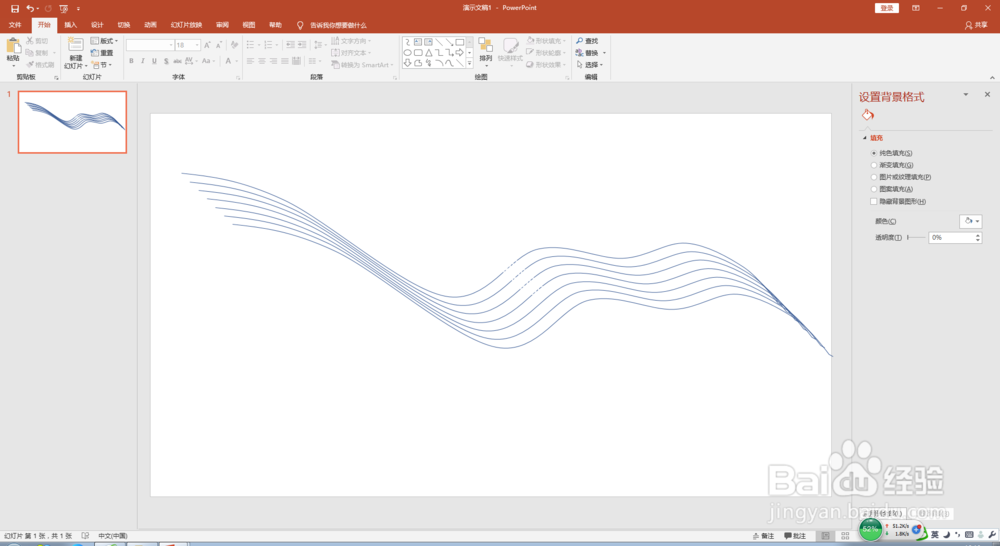1000x546 pixels.
Task: Switch to the Slide Show (幻灯片放映) tab
Action: tap(186, 25)
